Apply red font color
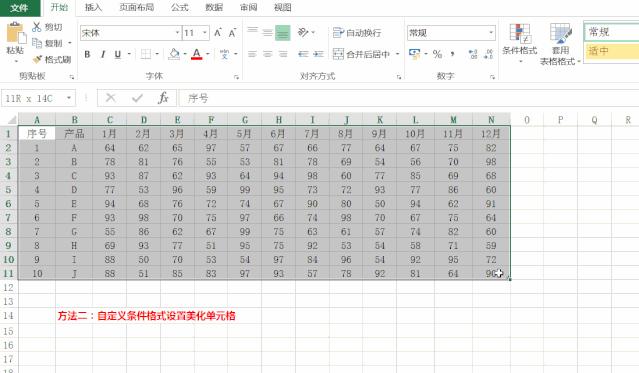This screenshot has width=639, height=373. 197,54
